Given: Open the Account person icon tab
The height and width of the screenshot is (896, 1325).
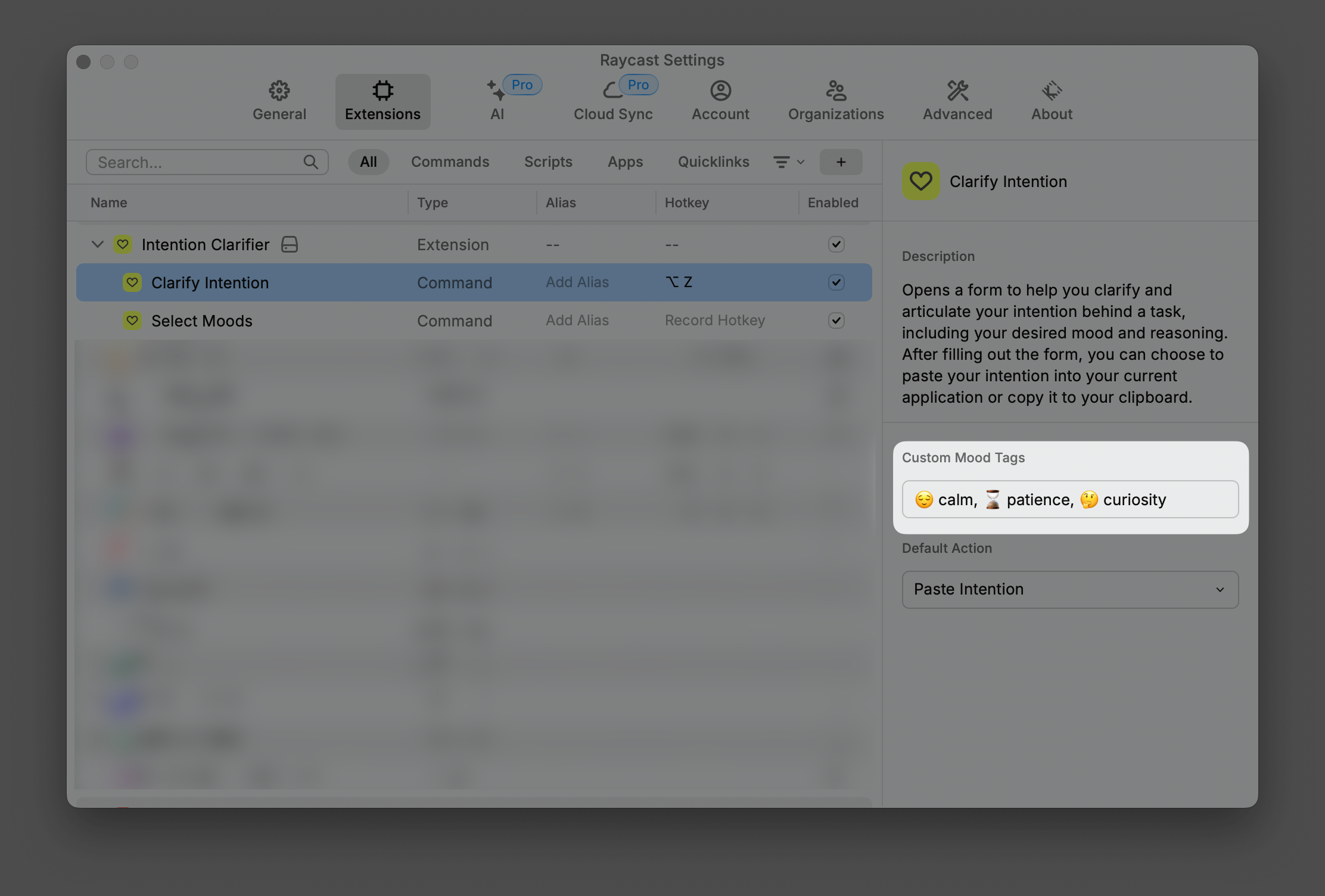Looking at the screenshot, I should point(720,91).
